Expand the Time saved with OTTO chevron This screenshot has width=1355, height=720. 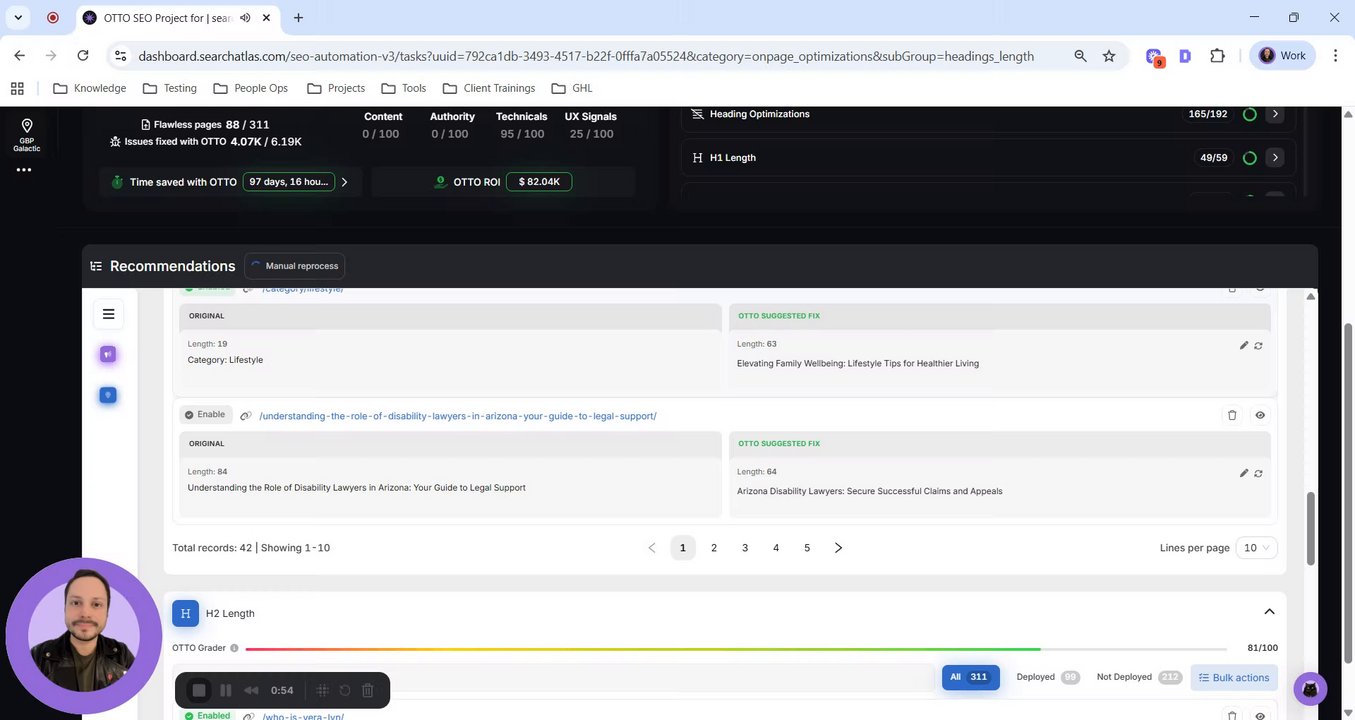(344, 182)
